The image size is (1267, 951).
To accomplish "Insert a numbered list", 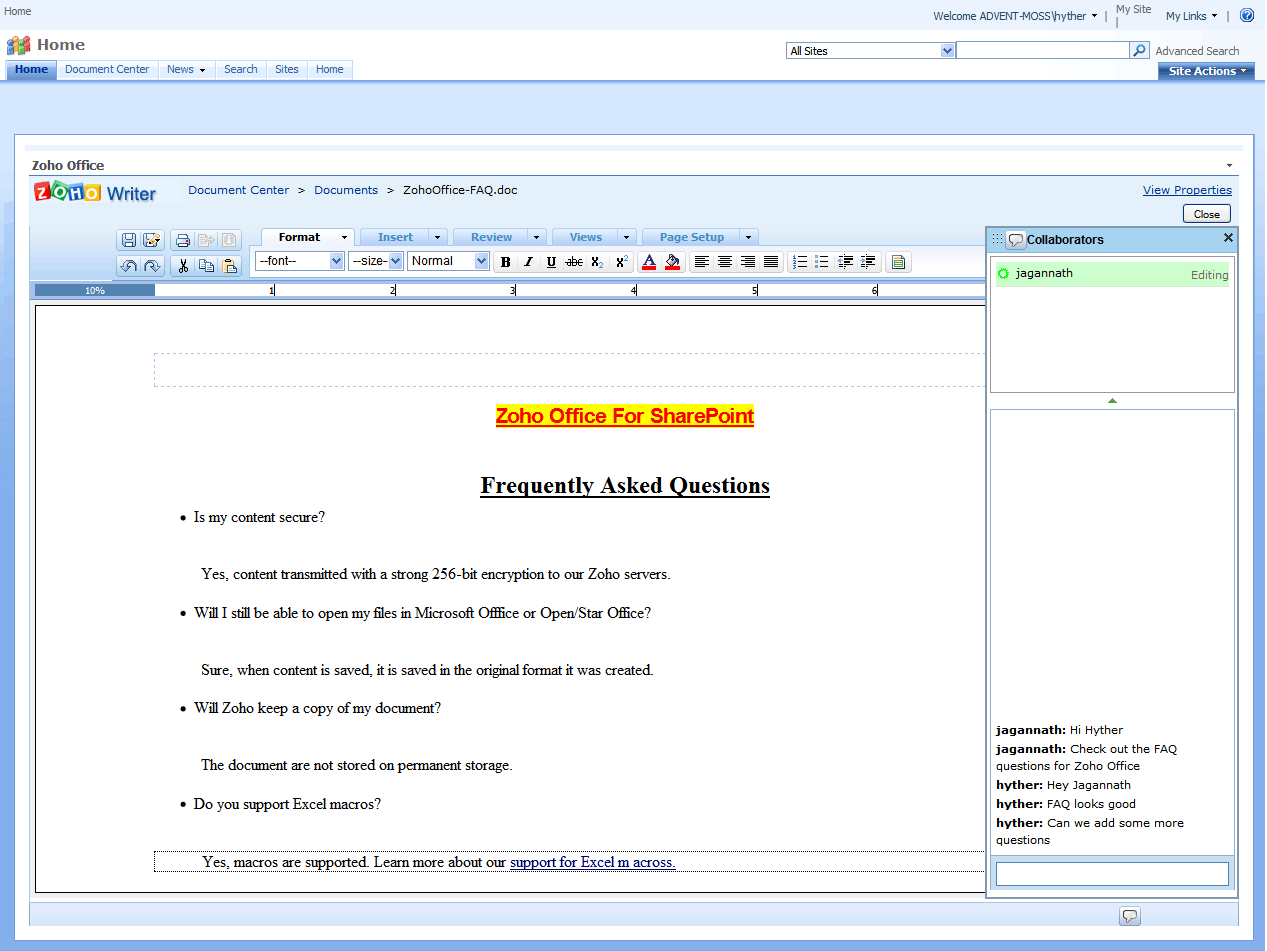I will (x=799, y=262).
